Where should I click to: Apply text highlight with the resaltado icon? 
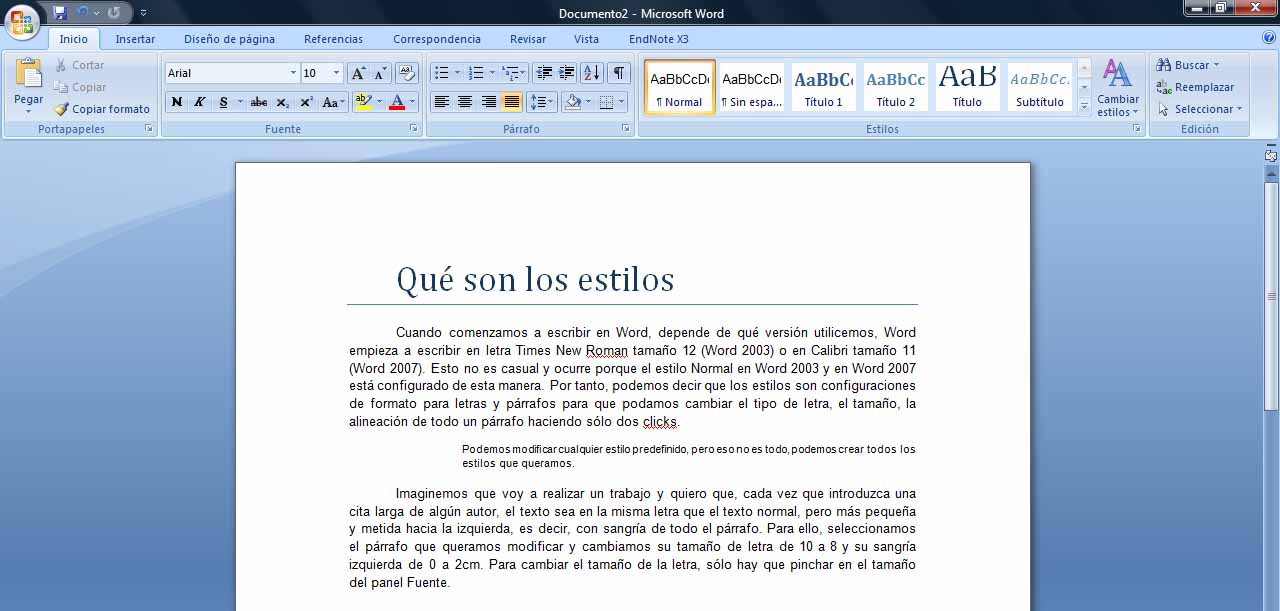pyautogui.click(x=366, y=102)
